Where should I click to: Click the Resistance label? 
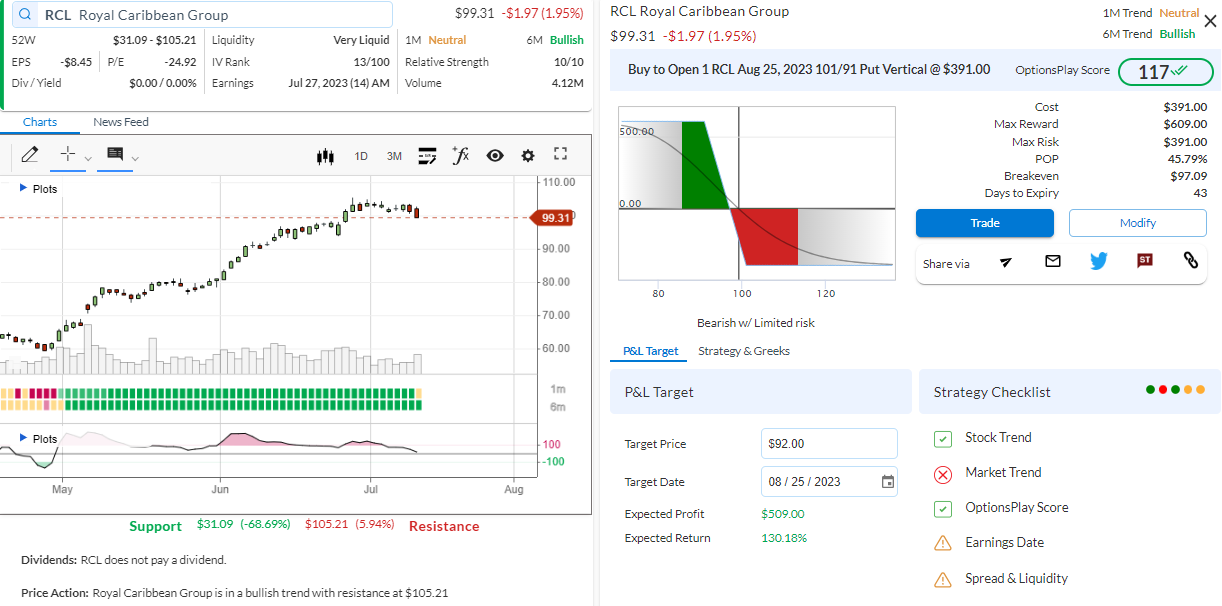[444, 526]
